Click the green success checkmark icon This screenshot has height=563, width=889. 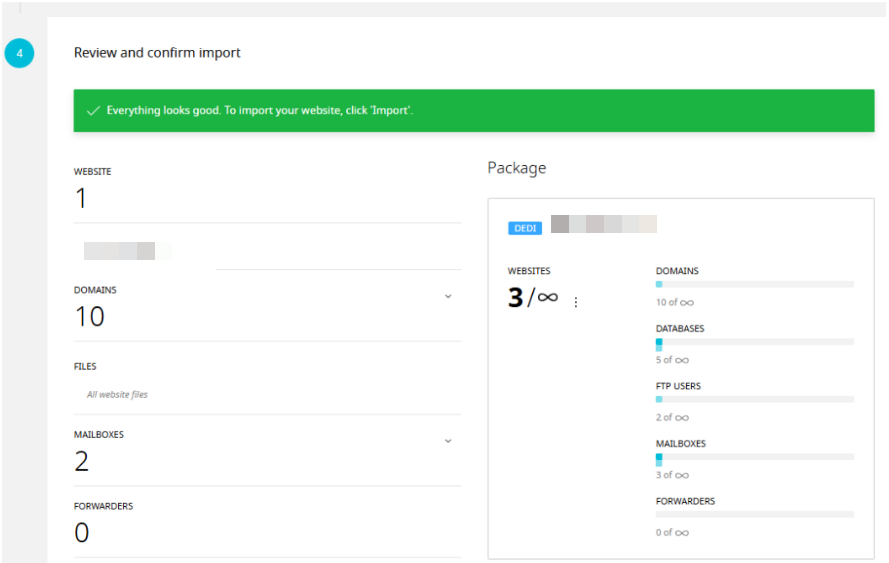(x=93, y=111)
